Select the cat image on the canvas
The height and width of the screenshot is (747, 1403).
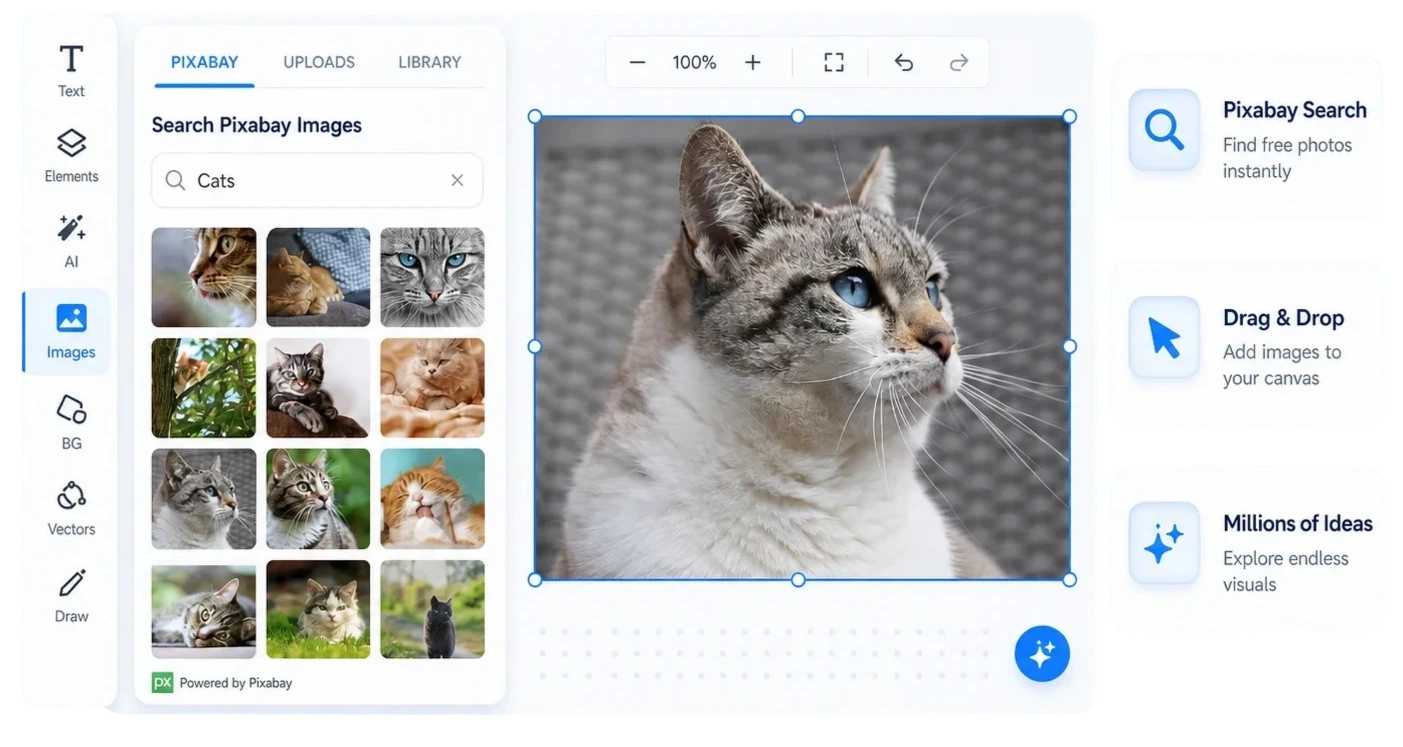[802, 348]
